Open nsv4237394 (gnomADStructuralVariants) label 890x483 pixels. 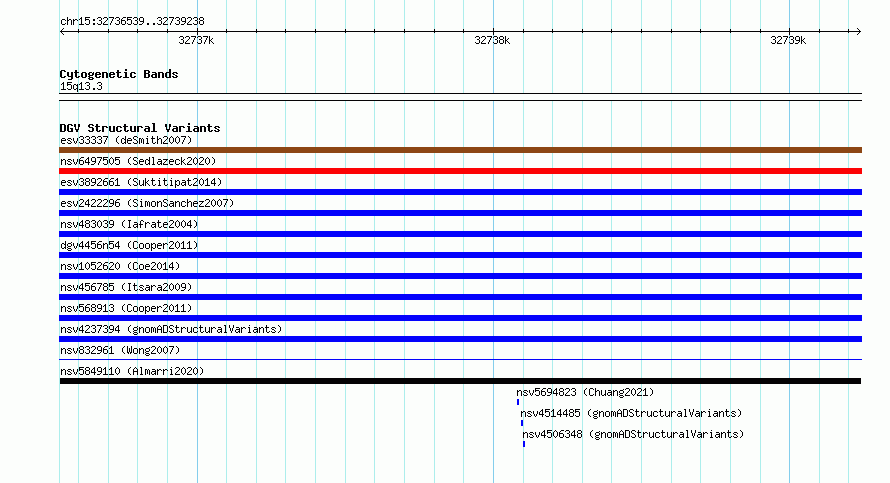click(171, 329)
